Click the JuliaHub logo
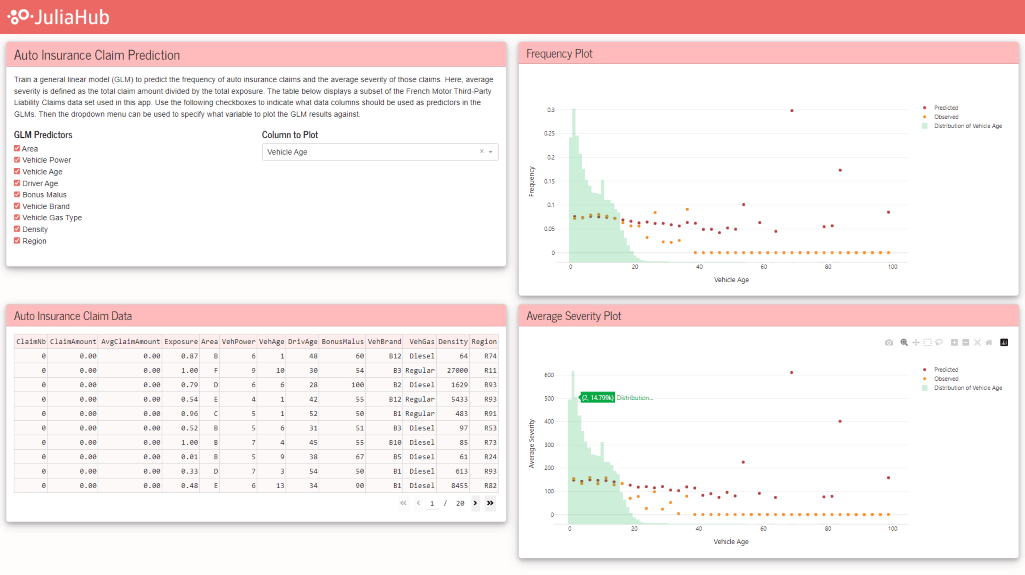 (x=59, y=17)
